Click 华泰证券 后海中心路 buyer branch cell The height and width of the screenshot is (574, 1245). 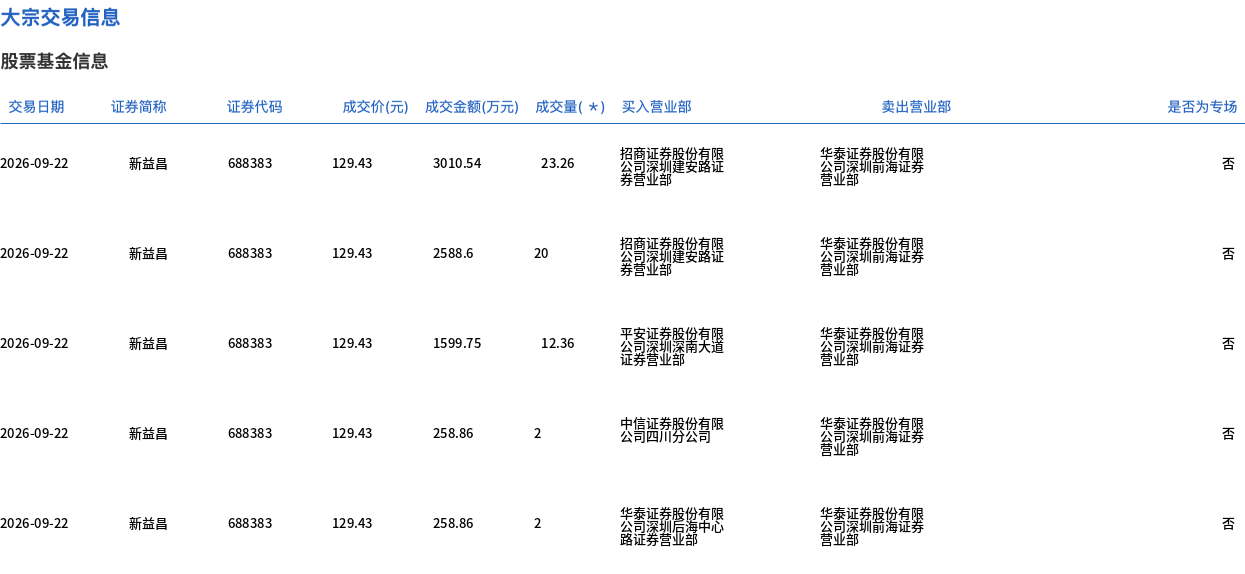[x=672, y=526]
